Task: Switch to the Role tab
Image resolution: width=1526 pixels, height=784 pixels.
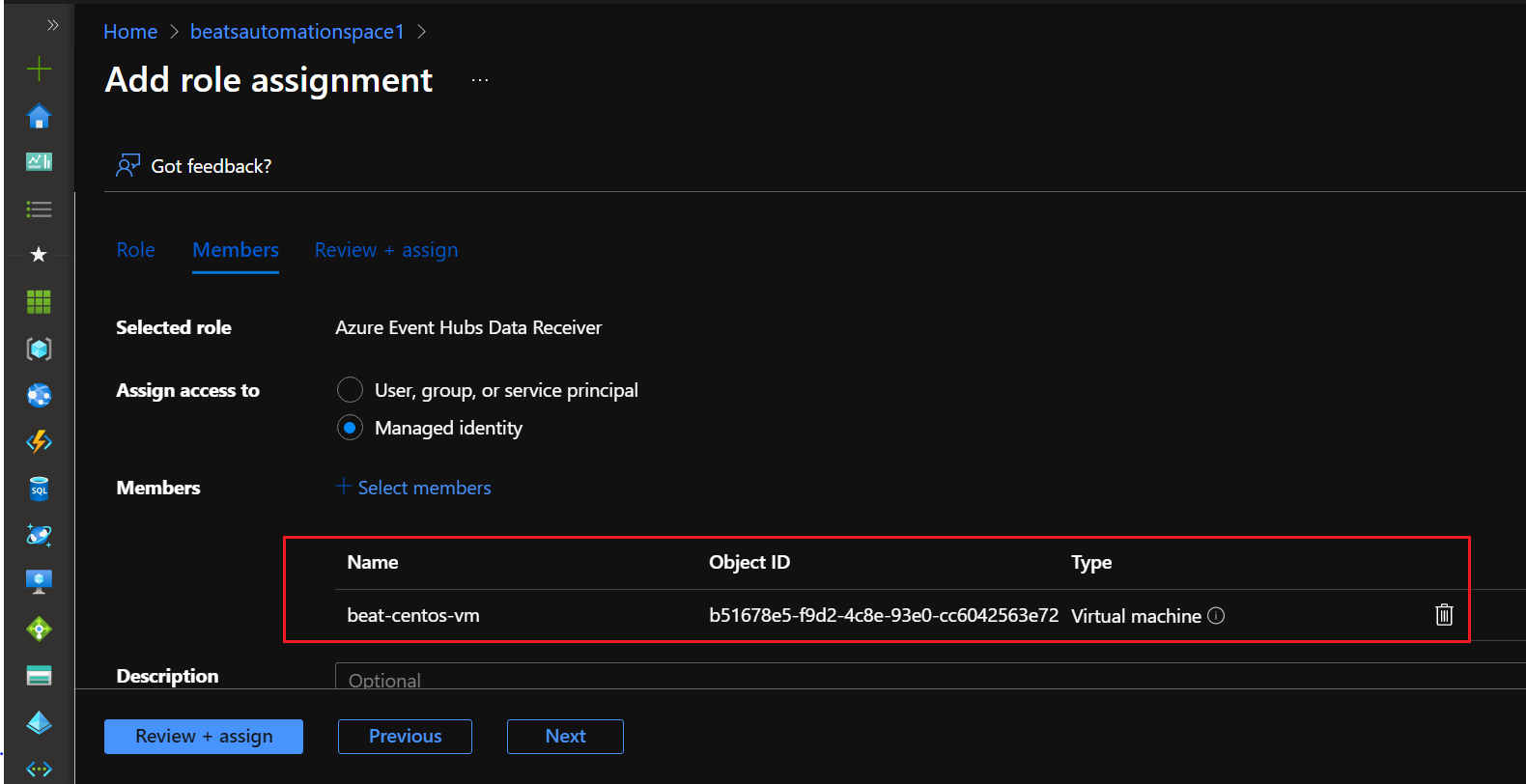Action: click(135, 250)
